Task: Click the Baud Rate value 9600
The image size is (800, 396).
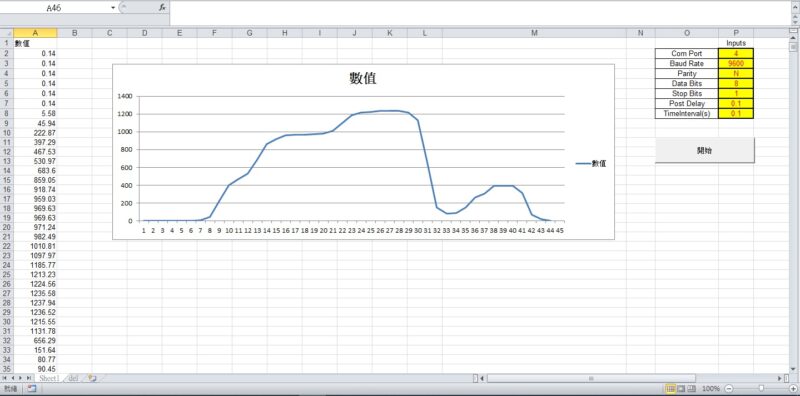Action: (736, 63)
